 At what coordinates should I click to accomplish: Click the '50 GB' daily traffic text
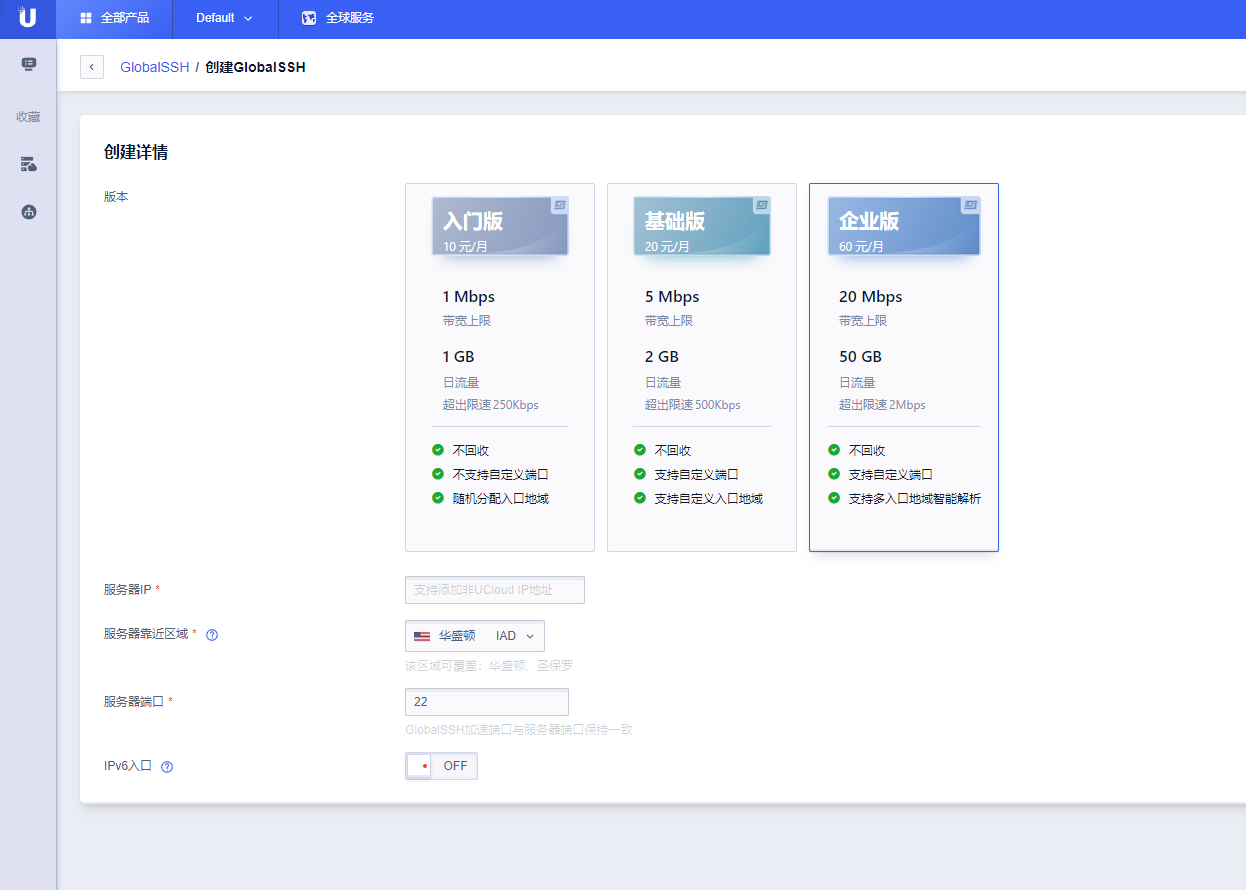860,357
